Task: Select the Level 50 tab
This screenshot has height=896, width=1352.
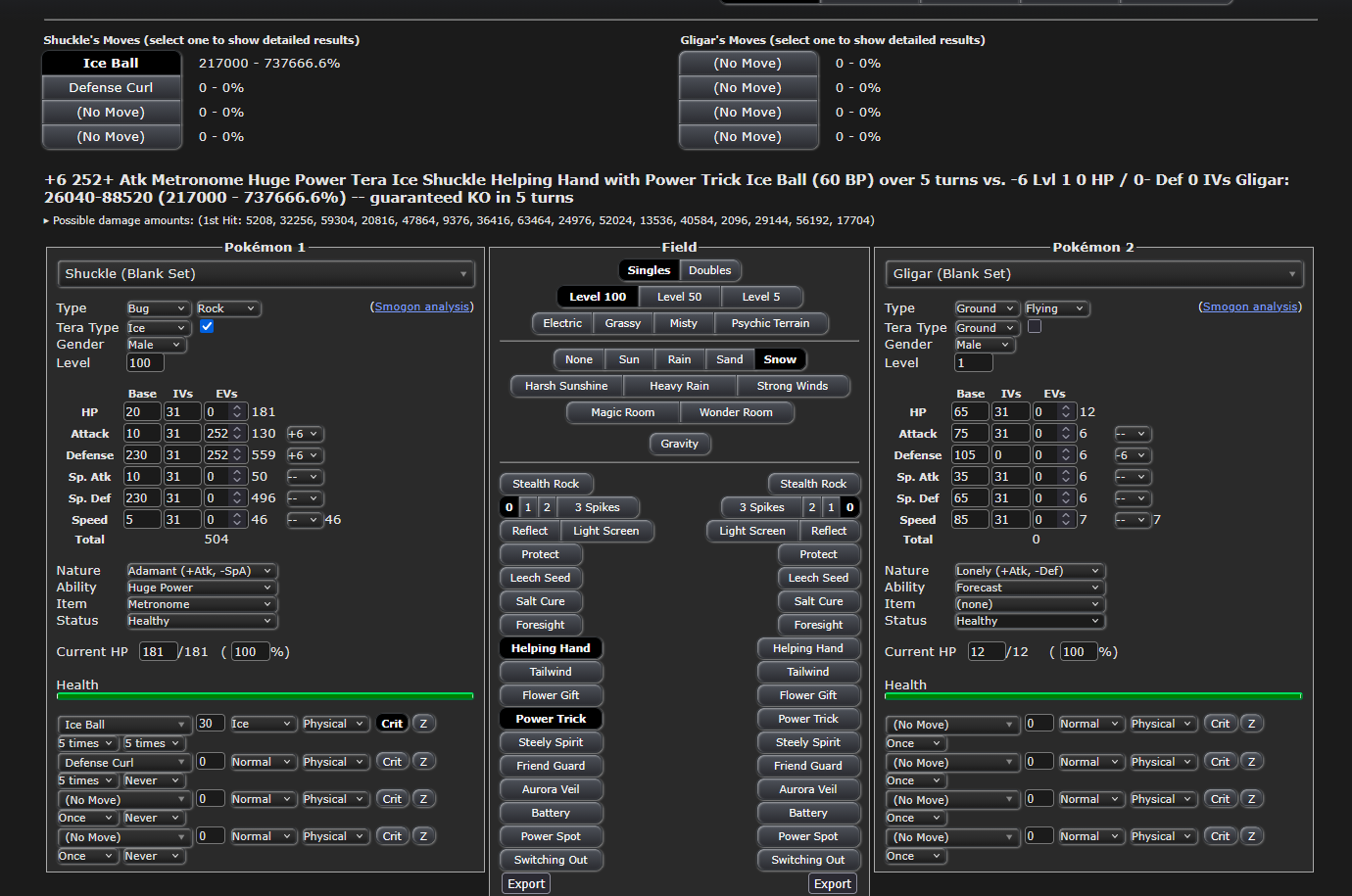Action: tap(679, 297)
